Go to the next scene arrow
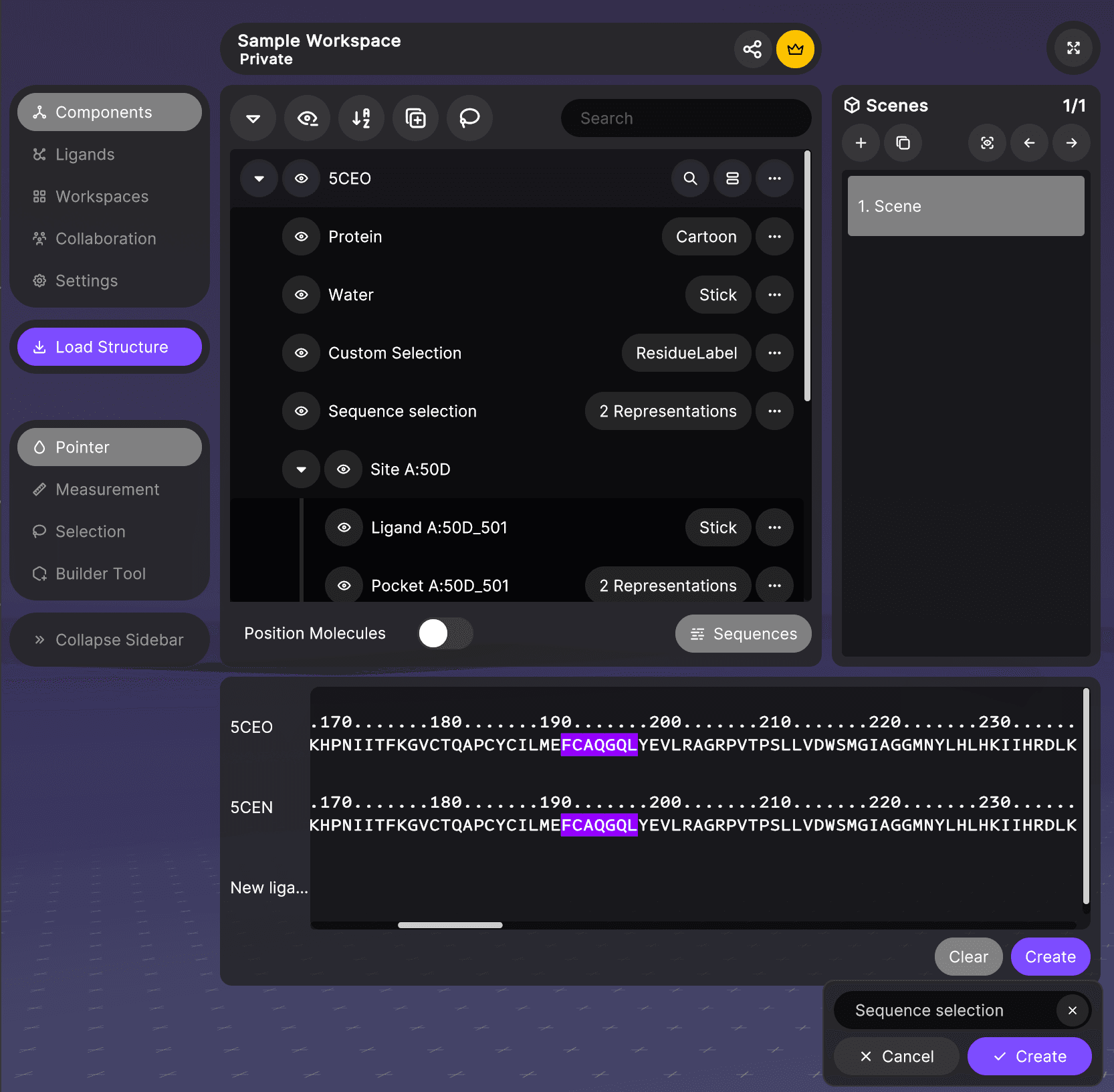Image resolution: width=1114 pixels, height=1092 pixels. pos(1071,143)
